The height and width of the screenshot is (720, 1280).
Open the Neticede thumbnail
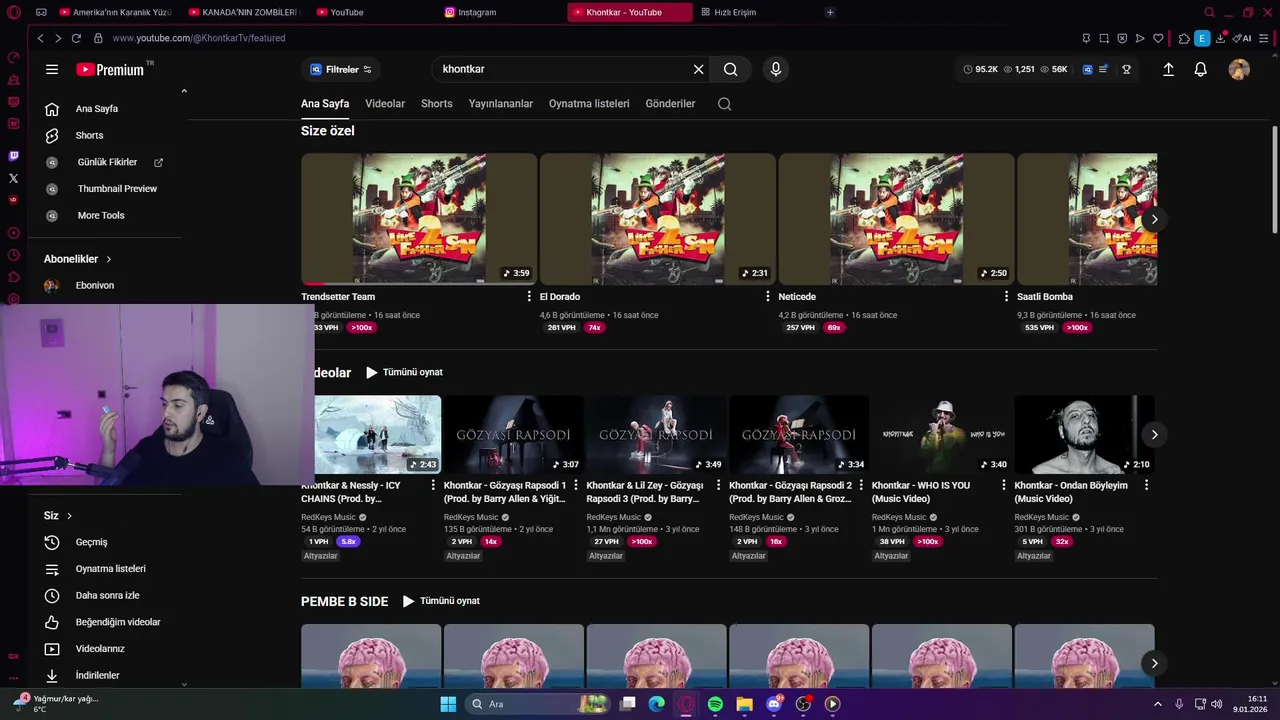[x=897, y=219]
